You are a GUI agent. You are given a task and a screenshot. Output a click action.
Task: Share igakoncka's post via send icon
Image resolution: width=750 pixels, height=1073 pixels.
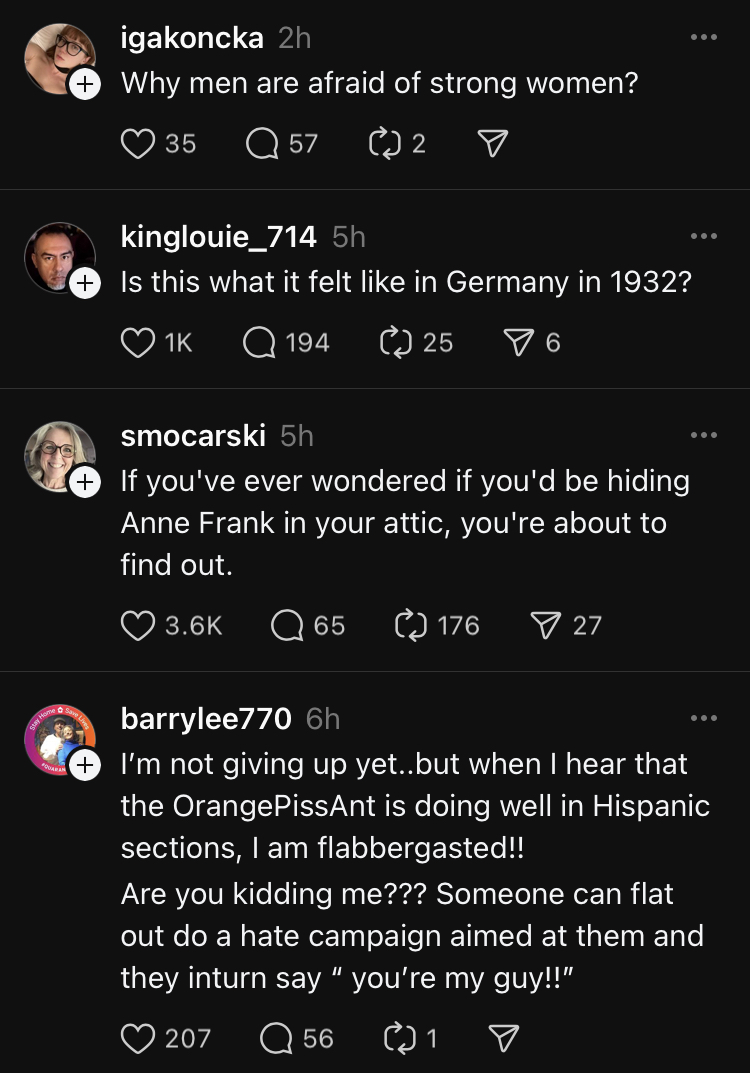(x=489, y=145)
